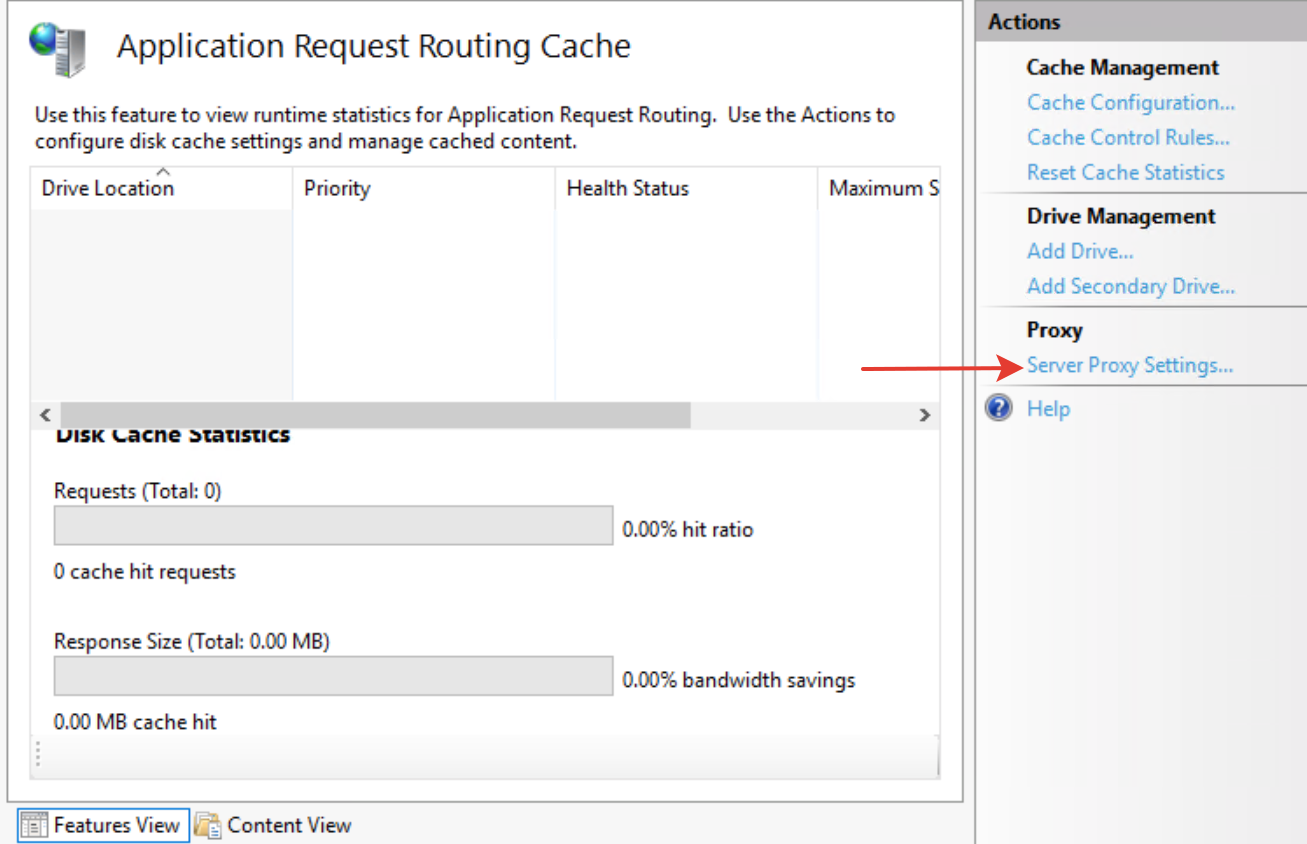Open Cache Control Rules link

pyautogui.click(x=1128, y=137)
